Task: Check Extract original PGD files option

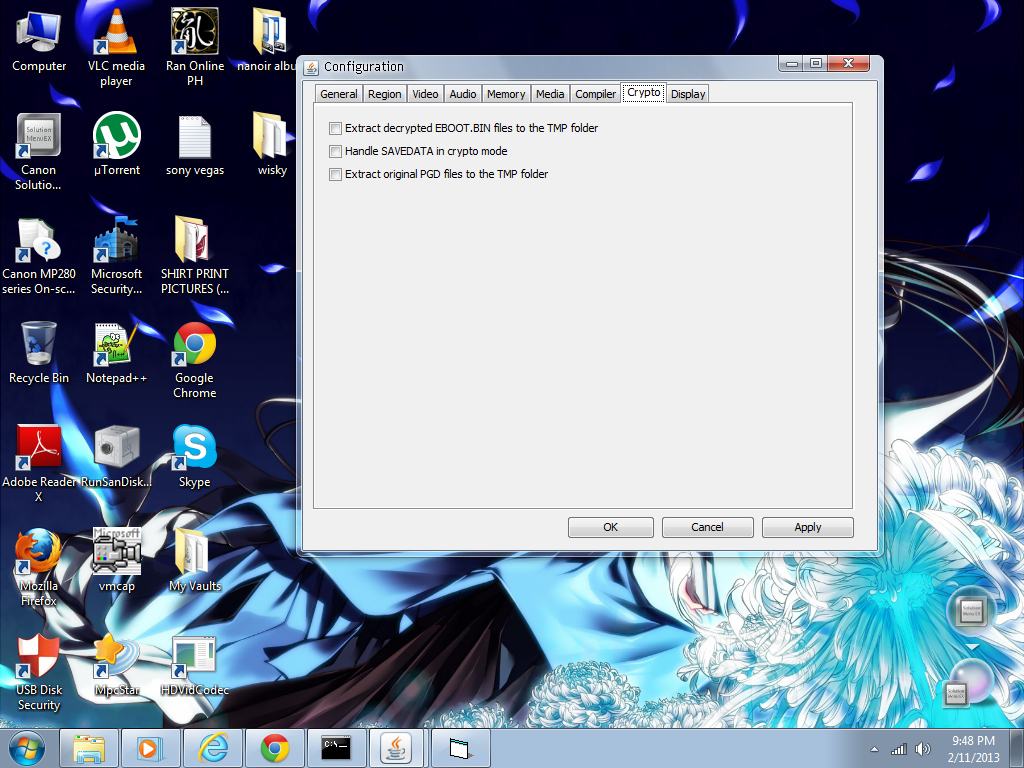Action: [x=335, y=174]
